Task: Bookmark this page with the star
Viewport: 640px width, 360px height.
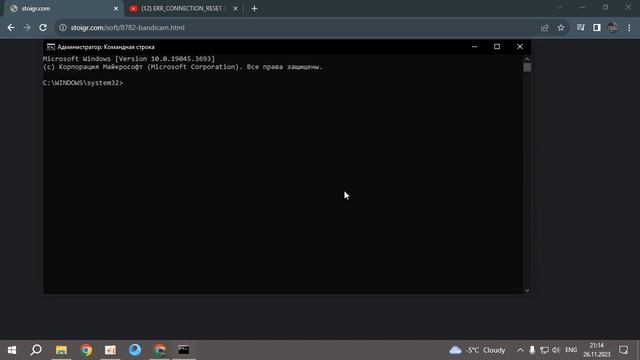Action: pyautogui.click(x=561, y=28)
